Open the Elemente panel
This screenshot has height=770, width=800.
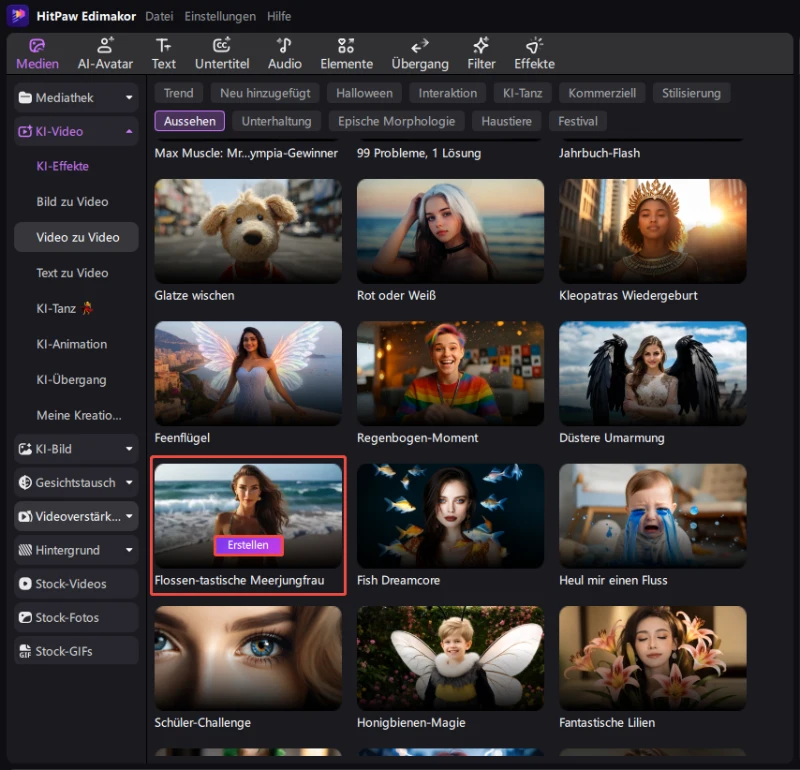tap(346, 53)
